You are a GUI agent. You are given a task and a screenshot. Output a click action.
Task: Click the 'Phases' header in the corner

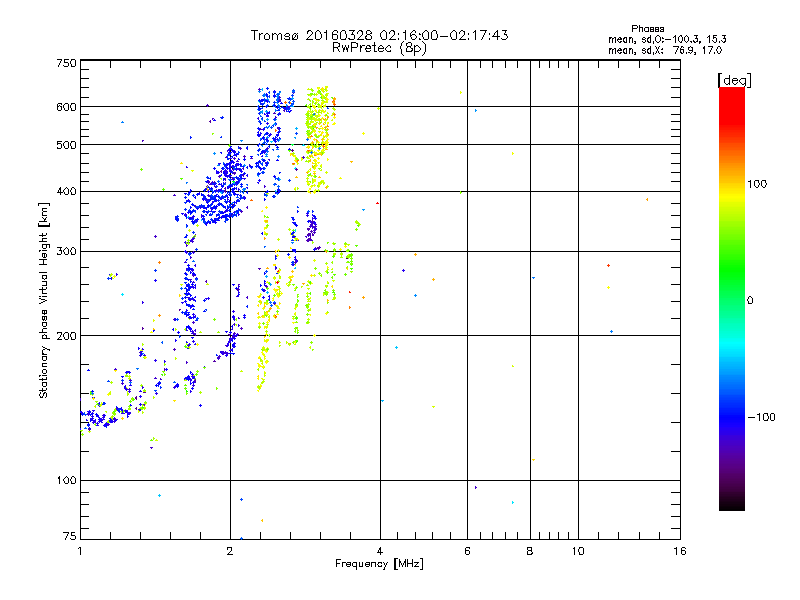[647, 29]
